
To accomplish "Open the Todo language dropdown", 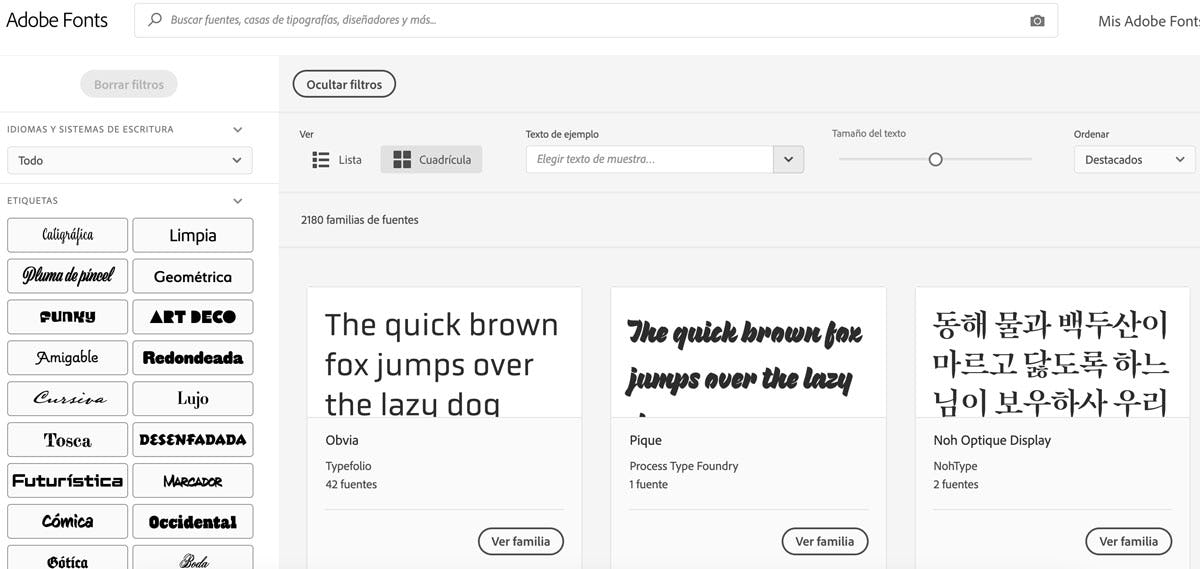I will click(x=130, y=160).
